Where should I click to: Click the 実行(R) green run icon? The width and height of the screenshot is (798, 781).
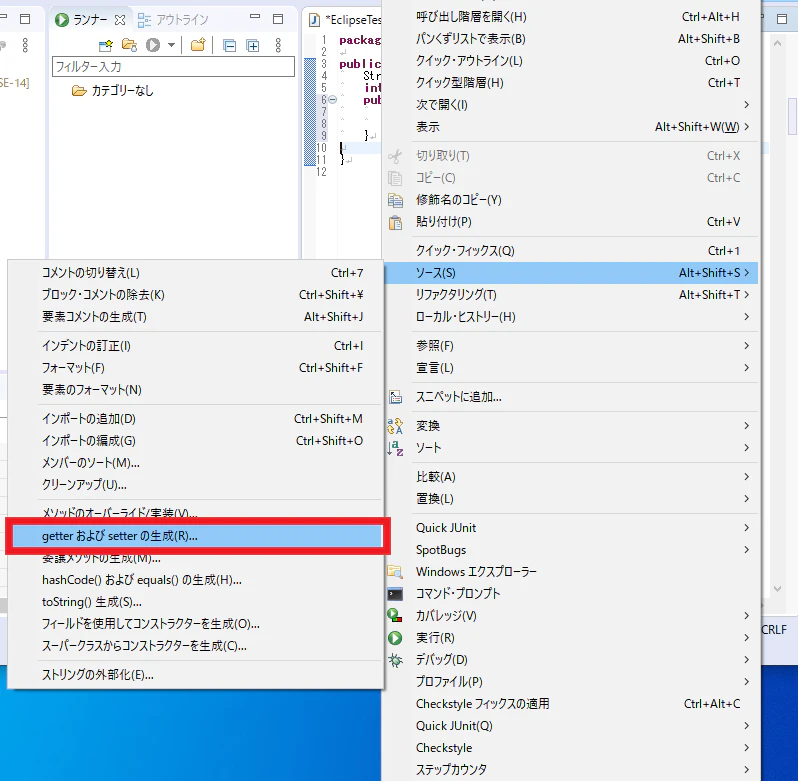[x=395, y=638]
